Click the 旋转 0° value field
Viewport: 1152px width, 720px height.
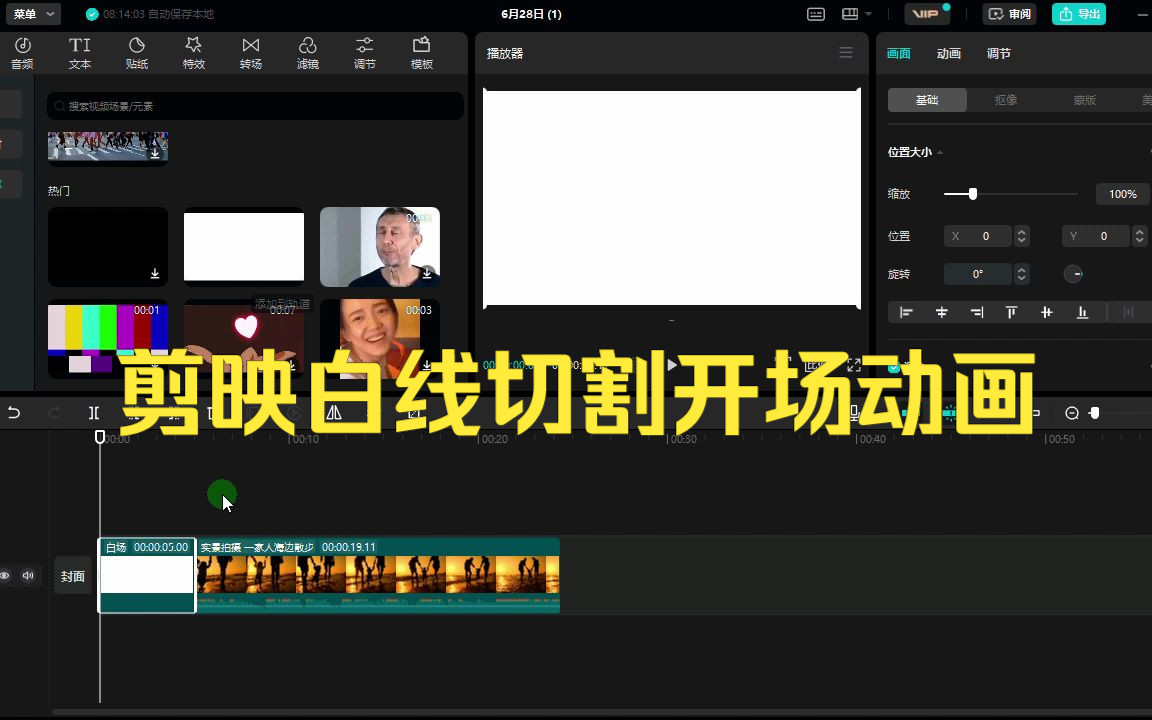coord(978,274)
